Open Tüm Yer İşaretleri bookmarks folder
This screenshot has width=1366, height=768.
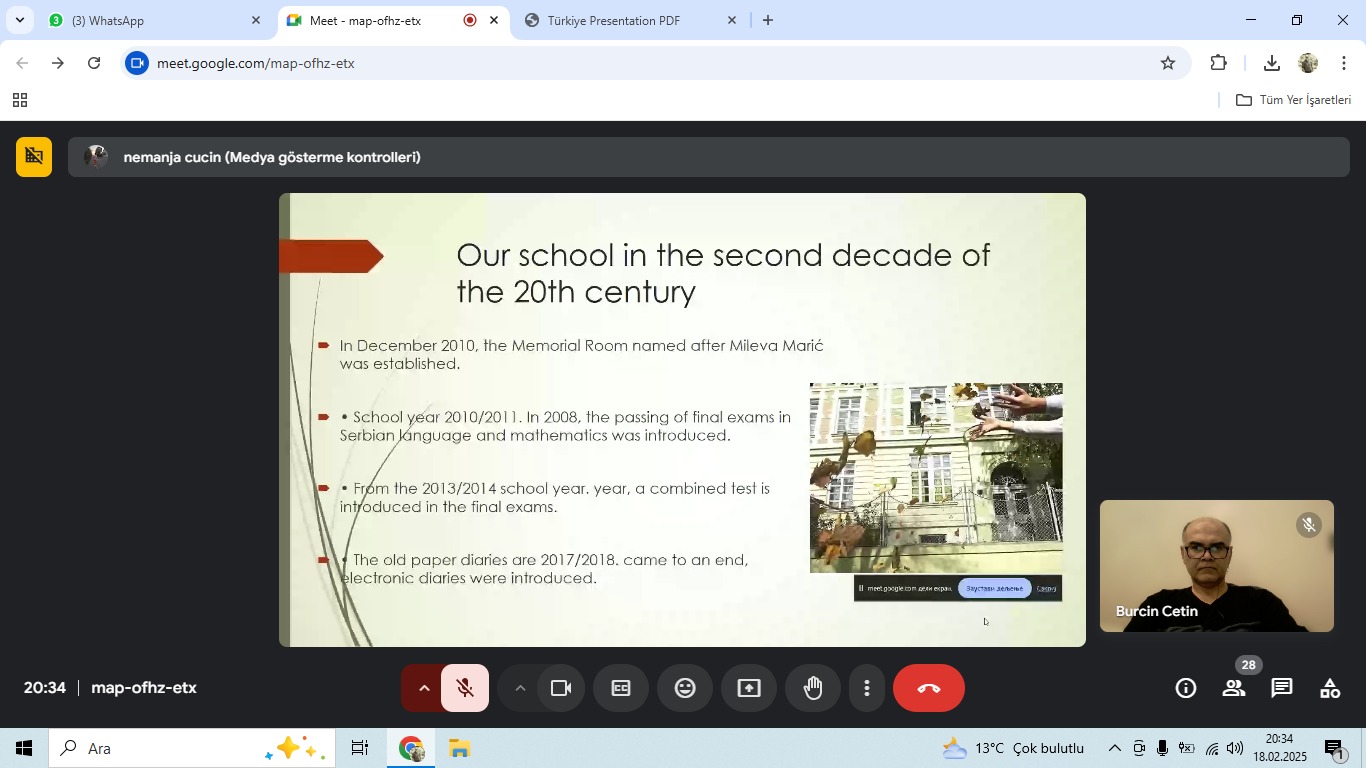[1294, 100]
